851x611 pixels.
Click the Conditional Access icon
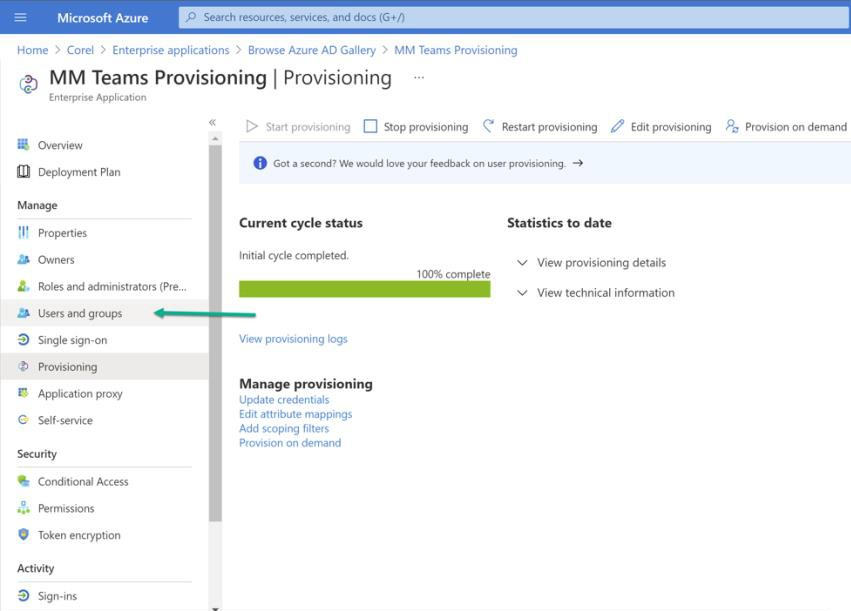[23, 481]
